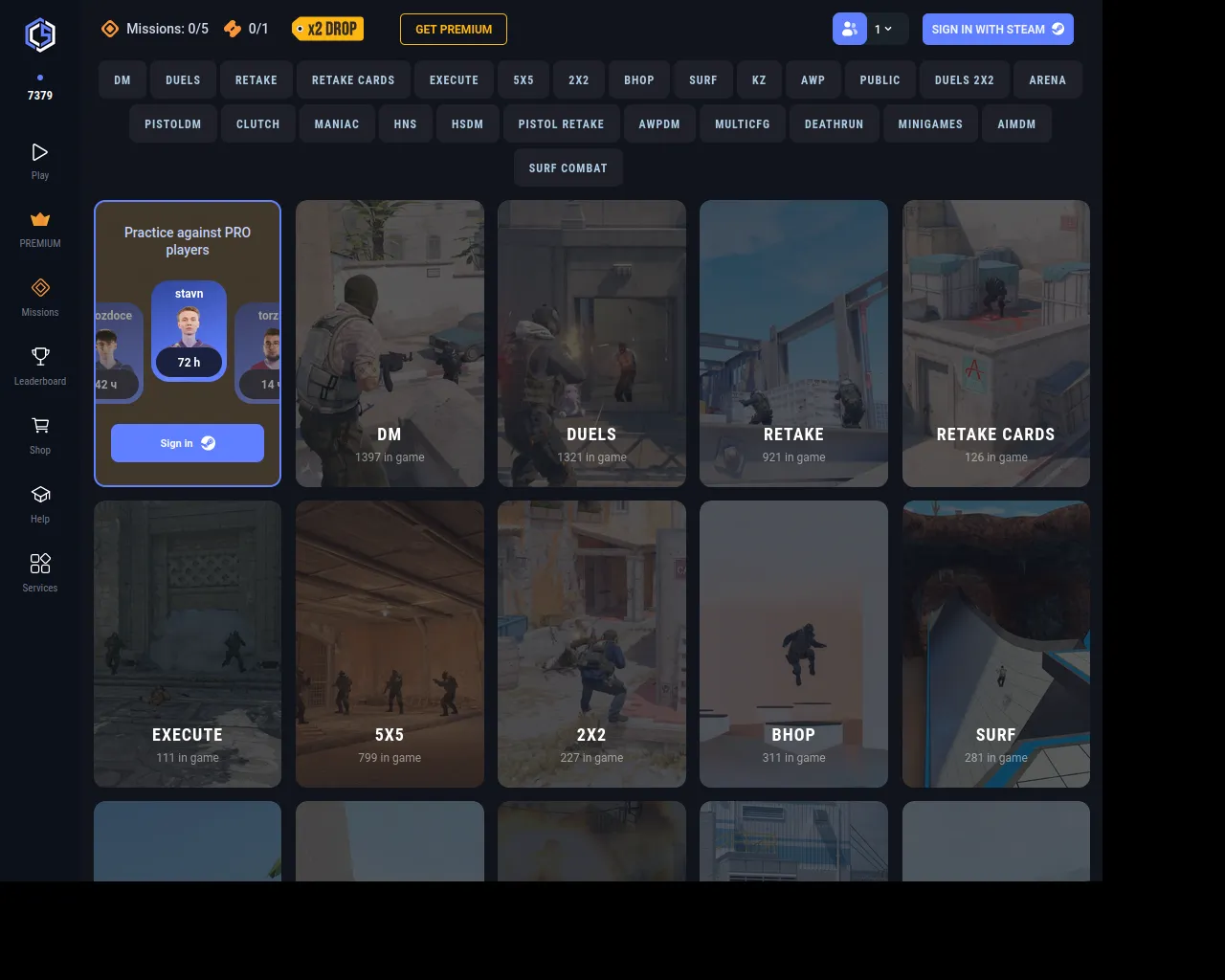Choose the PISTOL RETAKE mode tab

[x=561, y=124]
